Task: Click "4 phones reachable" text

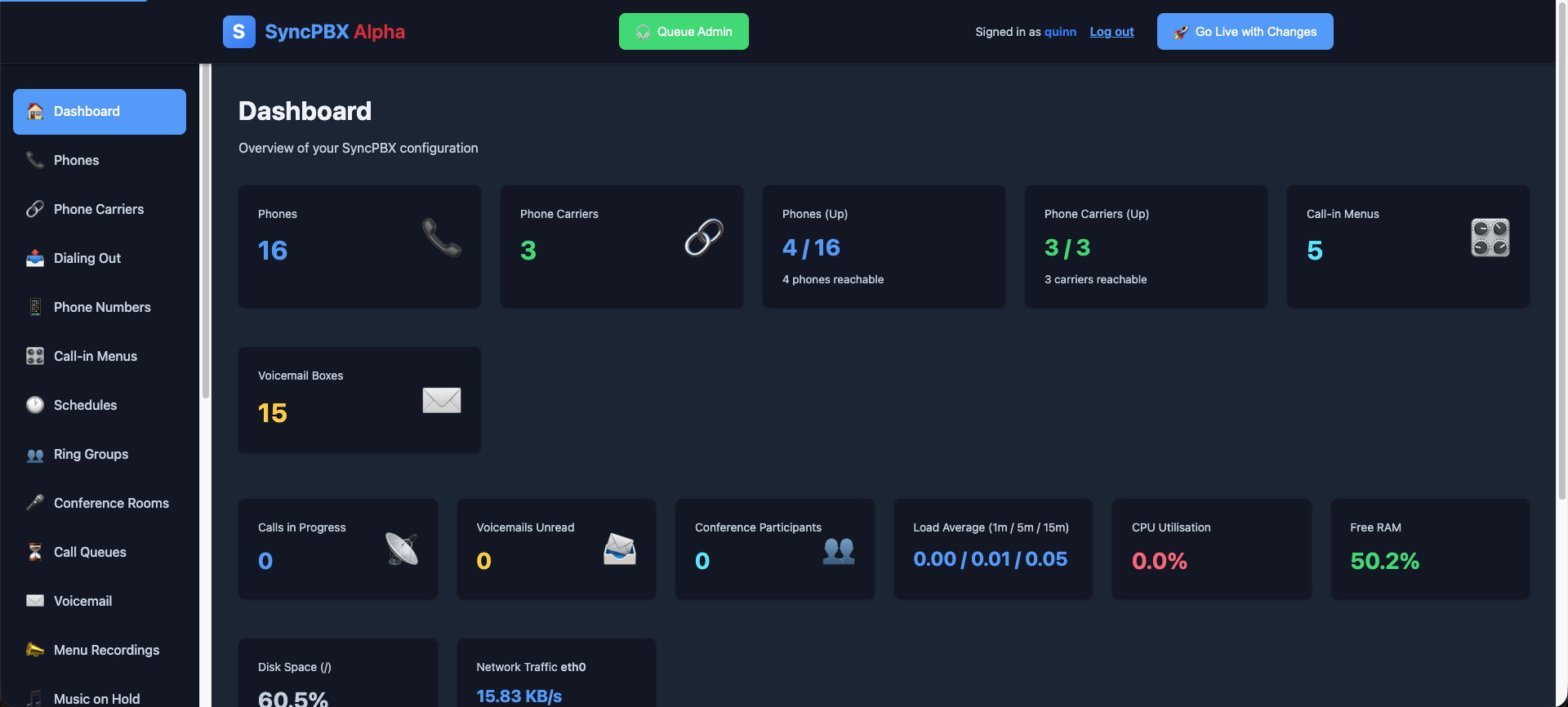Action: [x=833, y=279]
